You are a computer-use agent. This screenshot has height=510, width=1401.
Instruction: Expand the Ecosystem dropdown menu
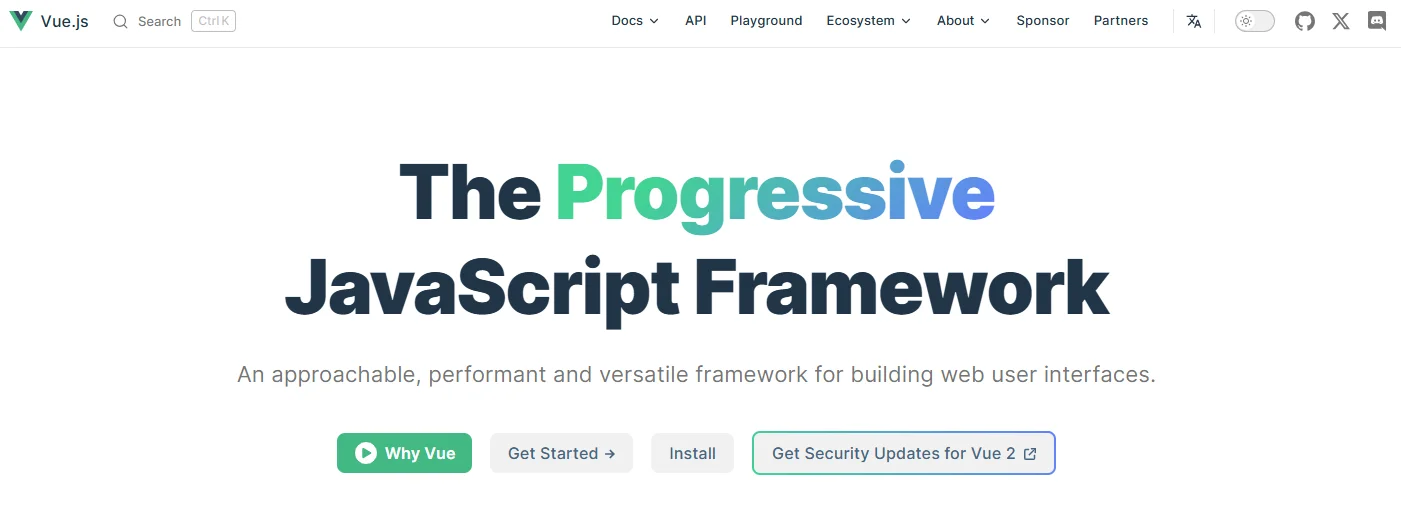click(x=869, y=21)
